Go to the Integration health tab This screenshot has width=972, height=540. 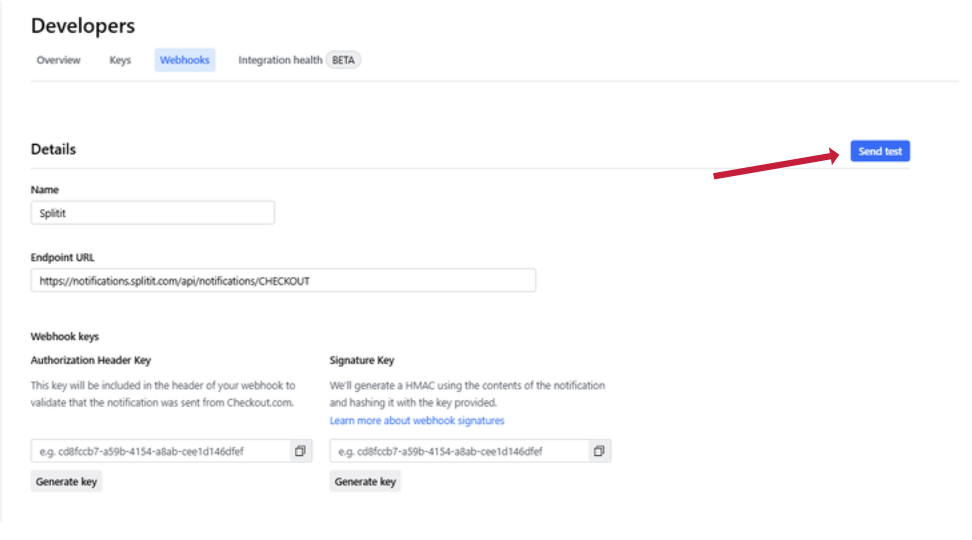pyautogui.click(x=280, y=60)
